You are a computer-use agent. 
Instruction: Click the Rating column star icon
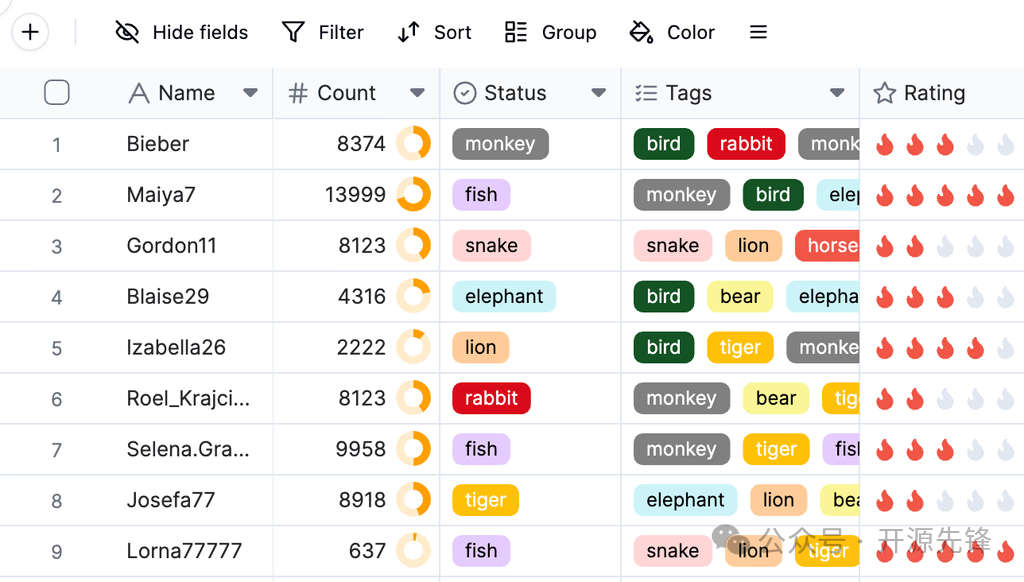tap(884, 93)
